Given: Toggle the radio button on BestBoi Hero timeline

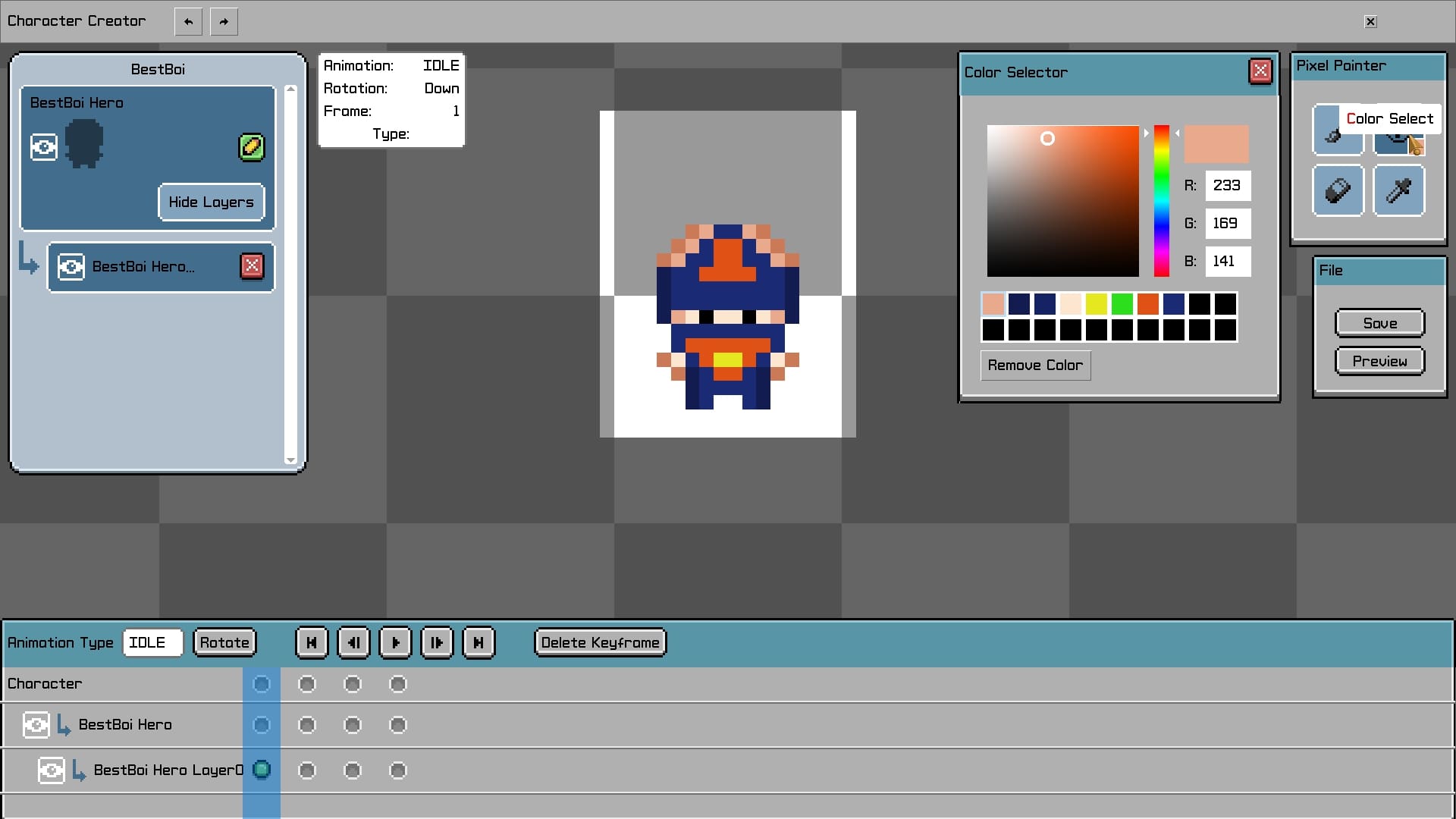Looking at the screenshot, I should click(x=262, y=724).
